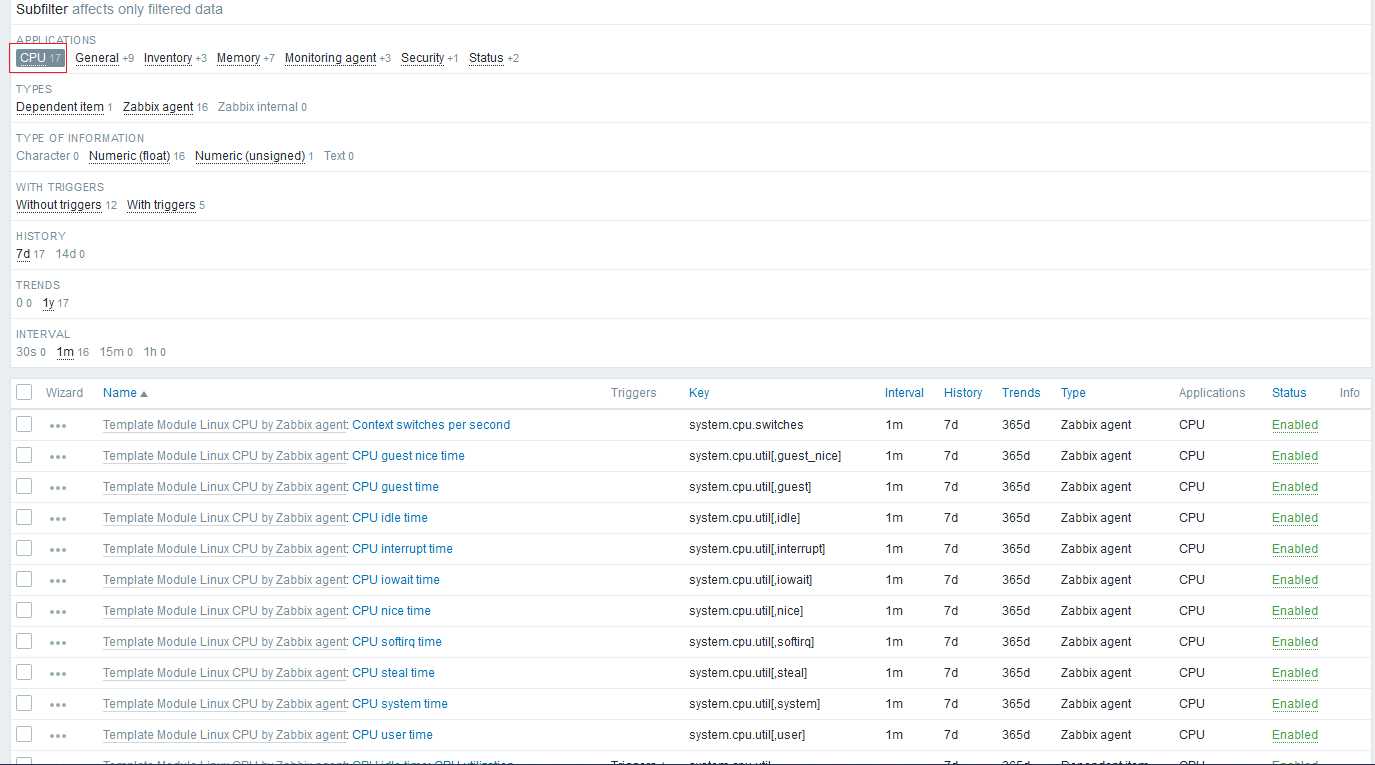1375x765 pixels.
Task: Open wizard menu for CPU idle time
Action: 58,517
